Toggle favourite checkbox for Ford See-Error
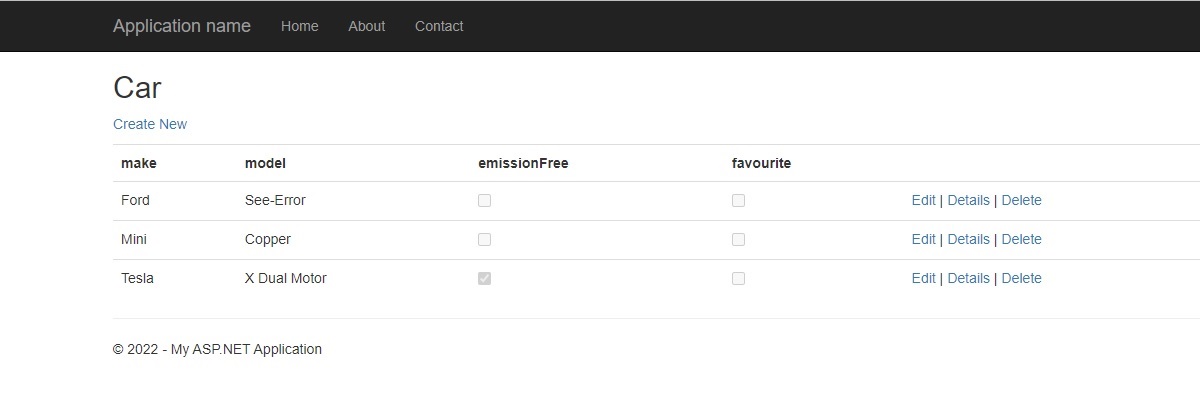The width and height of the screenshot is (1200, 400). (738, 200)
